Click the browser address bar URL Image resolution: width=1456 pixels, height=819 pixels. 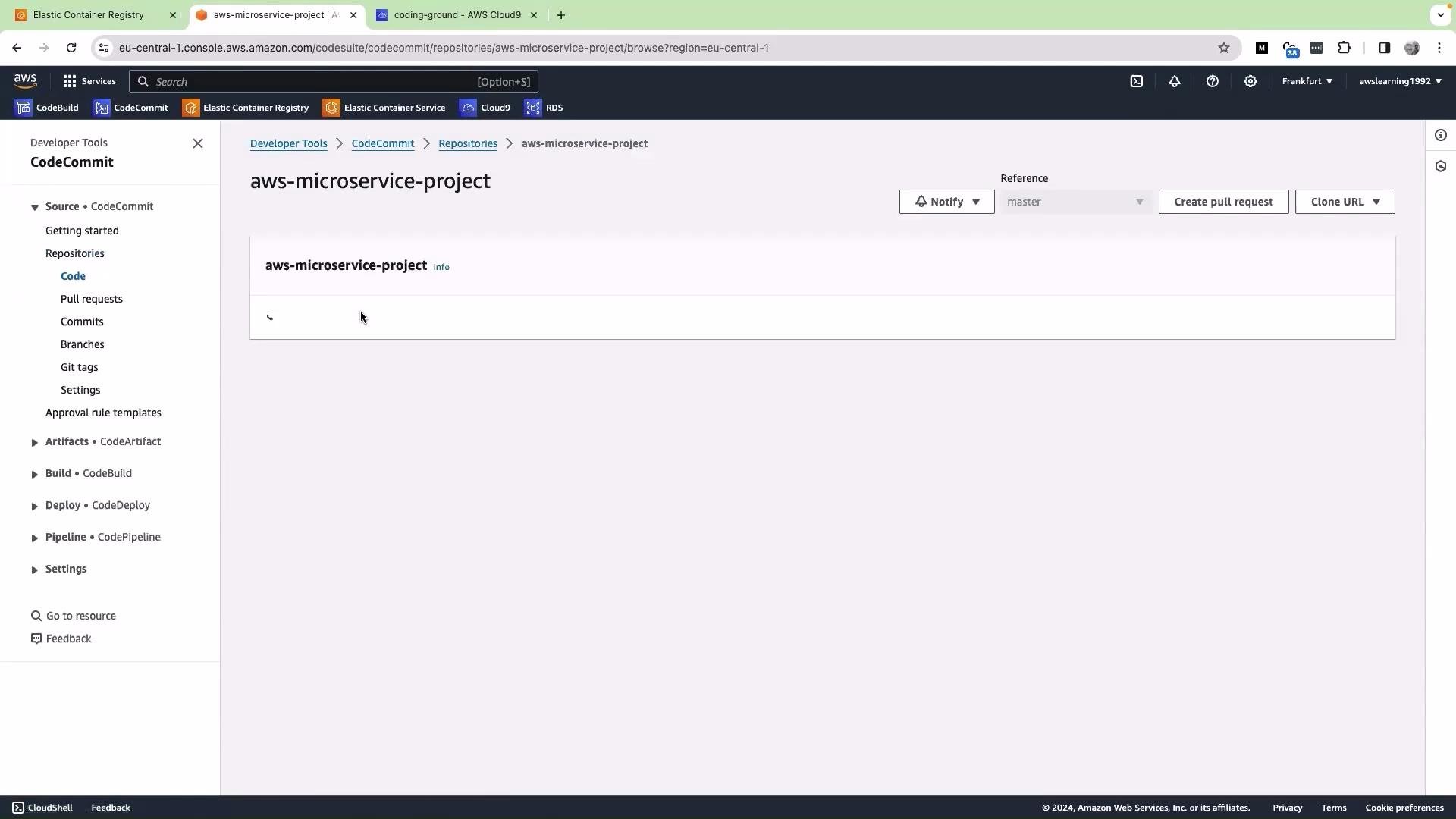(444, 48)
